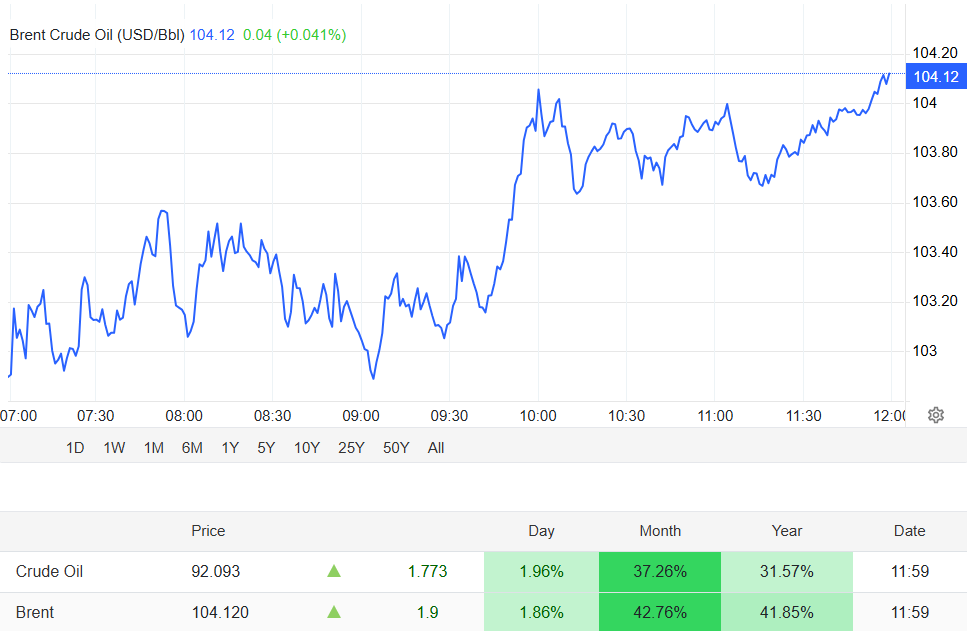
Task: Click the blue 104.12 price label
Action: 935,77
